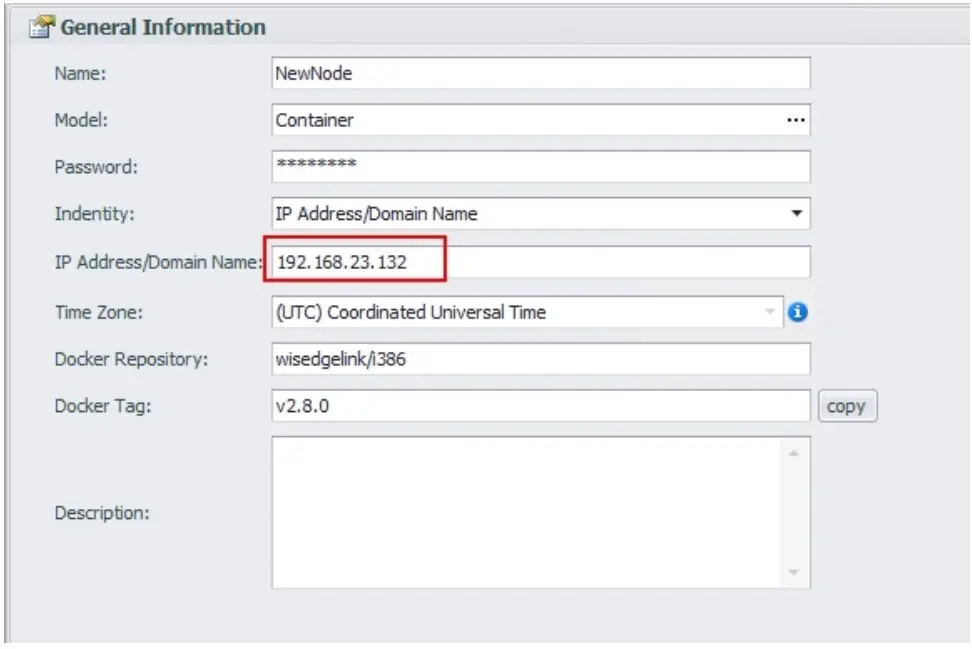Select the Name field containing NewNode
This screenshot has height=649, width=972.
(540, 73)
